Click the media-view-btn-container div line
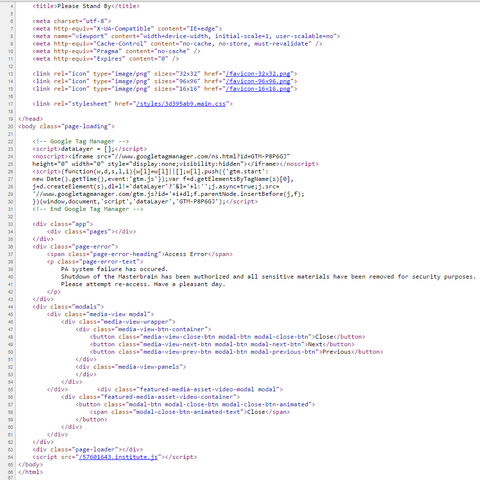The width and height of the screenshot is (480, 480). 143,329
